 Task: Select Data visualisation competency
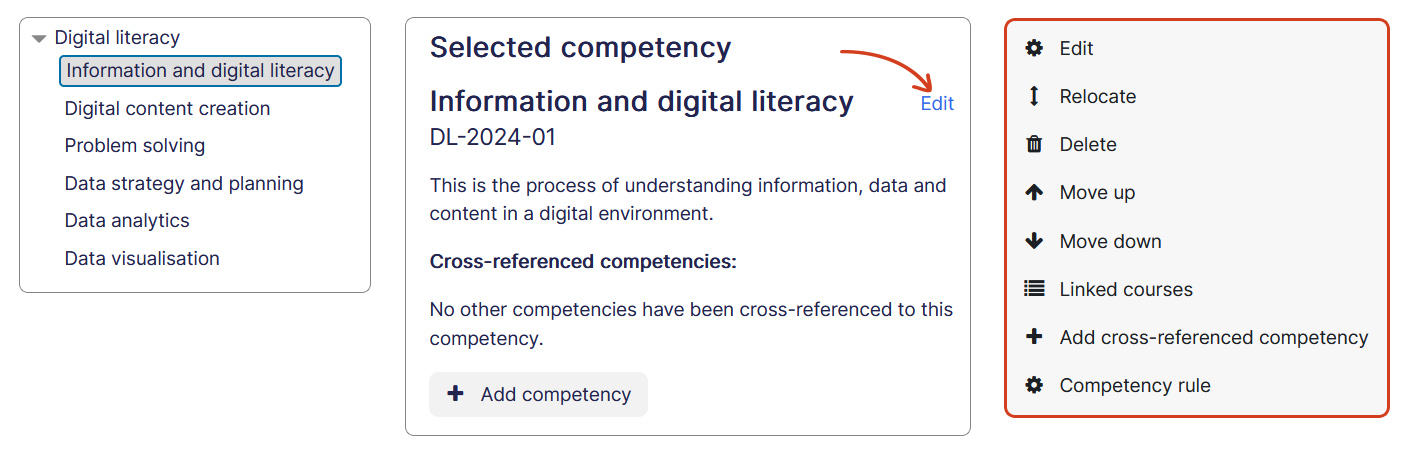coord(142,258)
